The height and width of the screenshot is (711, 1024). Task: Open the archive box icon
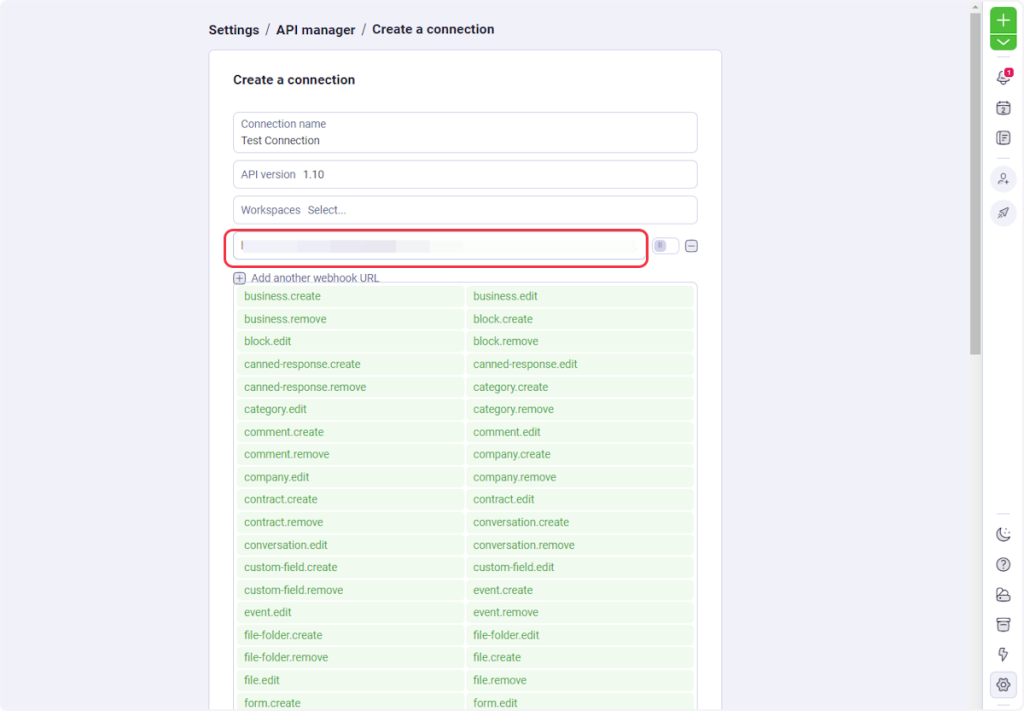pos(1003,625)
